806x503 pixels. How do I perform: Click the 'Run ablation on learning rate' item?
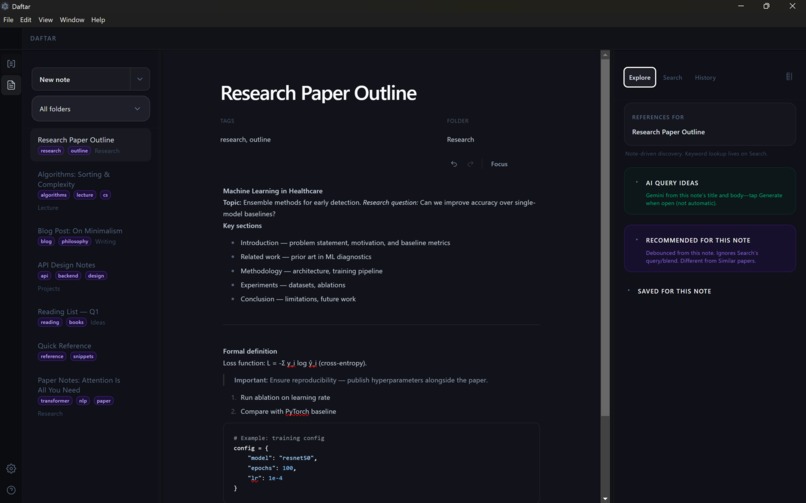(285, 398)
